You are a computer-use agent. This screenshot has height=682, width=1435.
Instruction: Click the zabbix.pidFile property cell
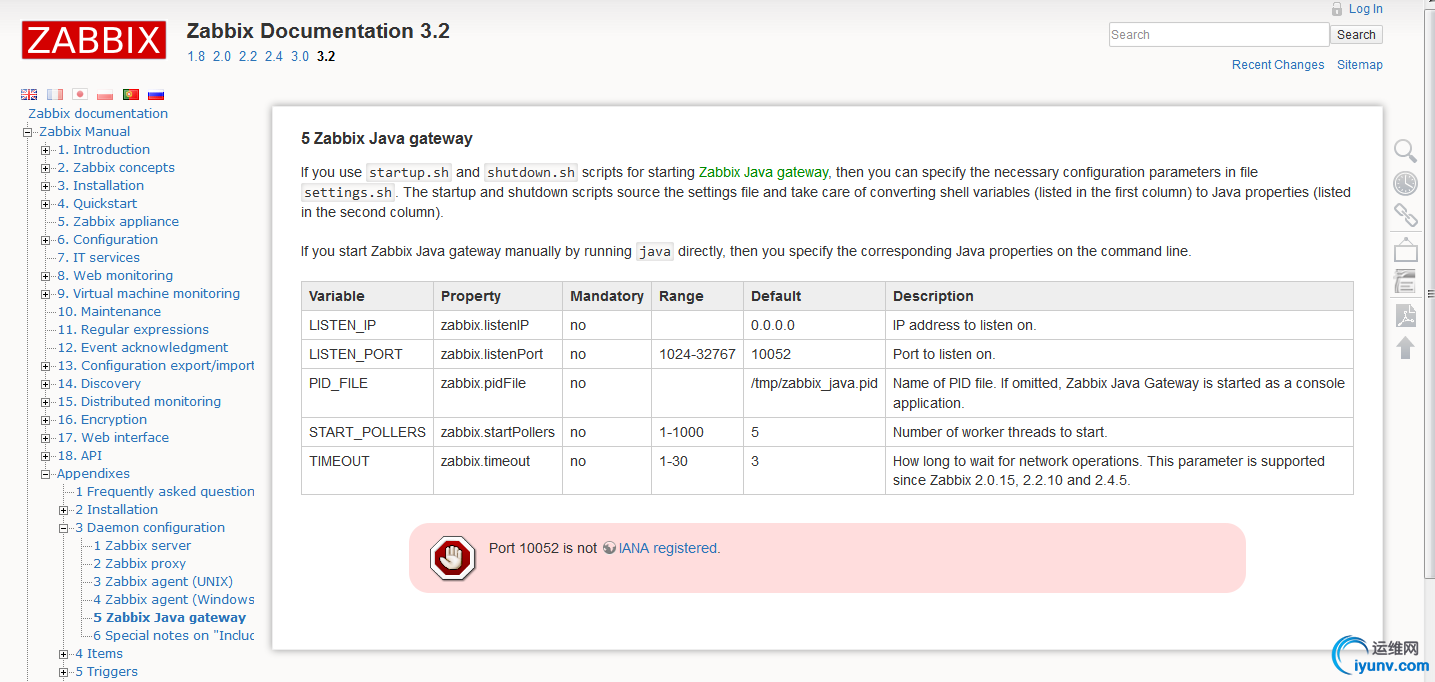point(498,393)
